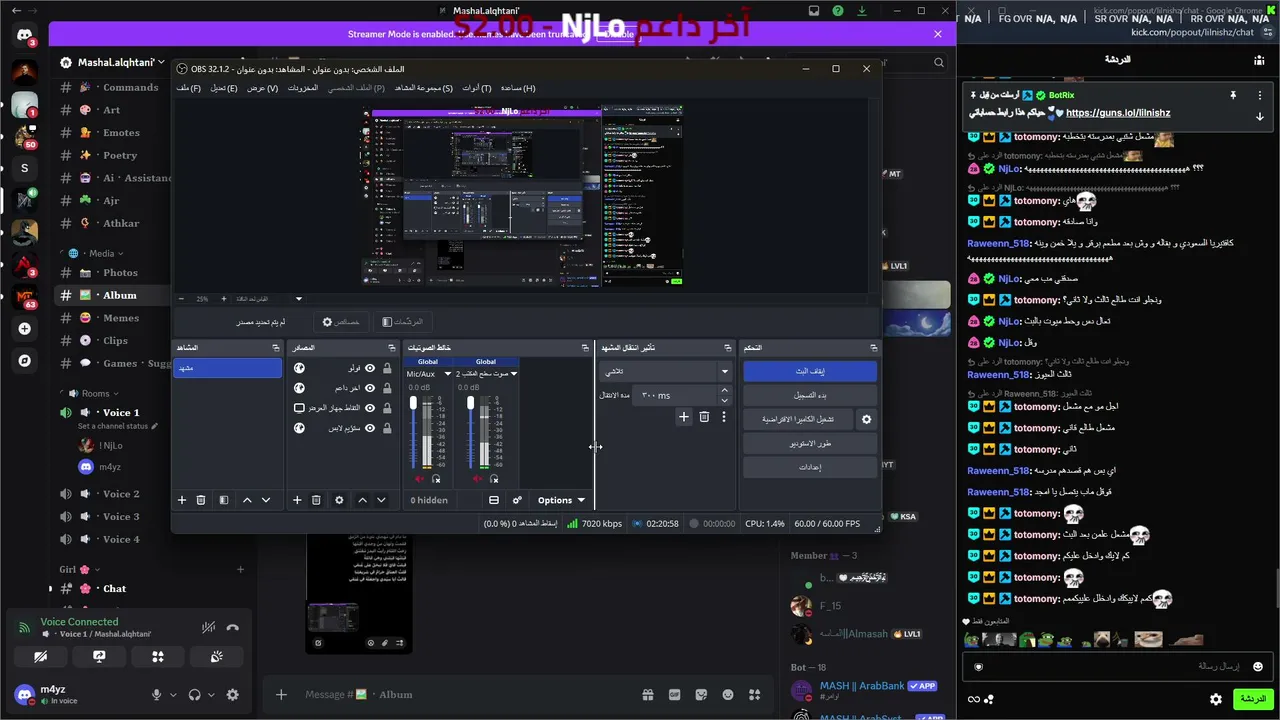The width and height of the screenshot is (1280, 720).
Task: Increase transition duration with up arrow
Action: pyautogui.click(x=725, y=392)
